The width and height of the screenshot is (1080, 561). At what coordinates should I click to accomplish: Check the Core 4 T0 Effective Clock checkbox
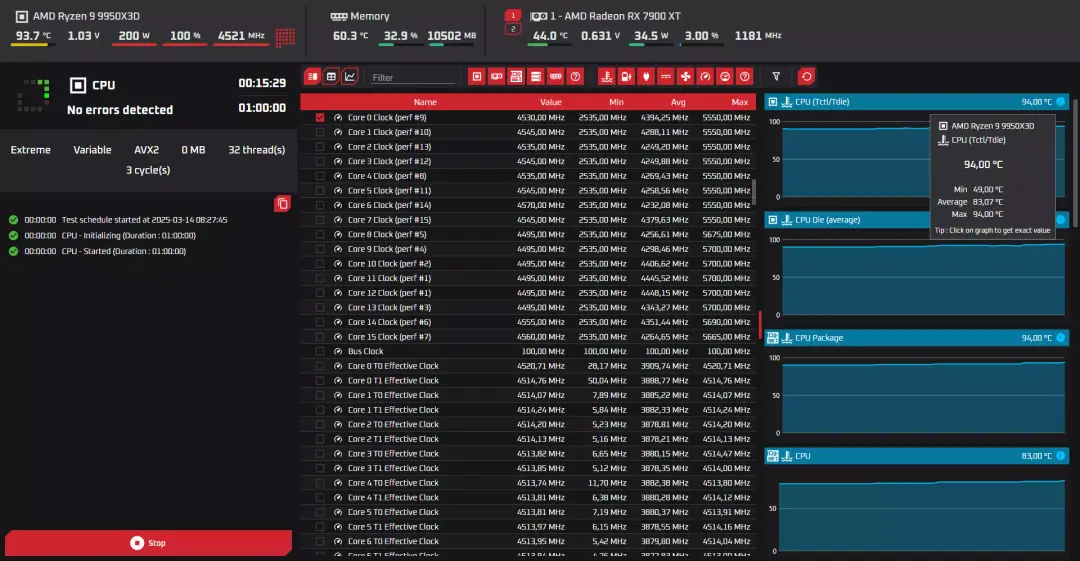tap(320, 482)
